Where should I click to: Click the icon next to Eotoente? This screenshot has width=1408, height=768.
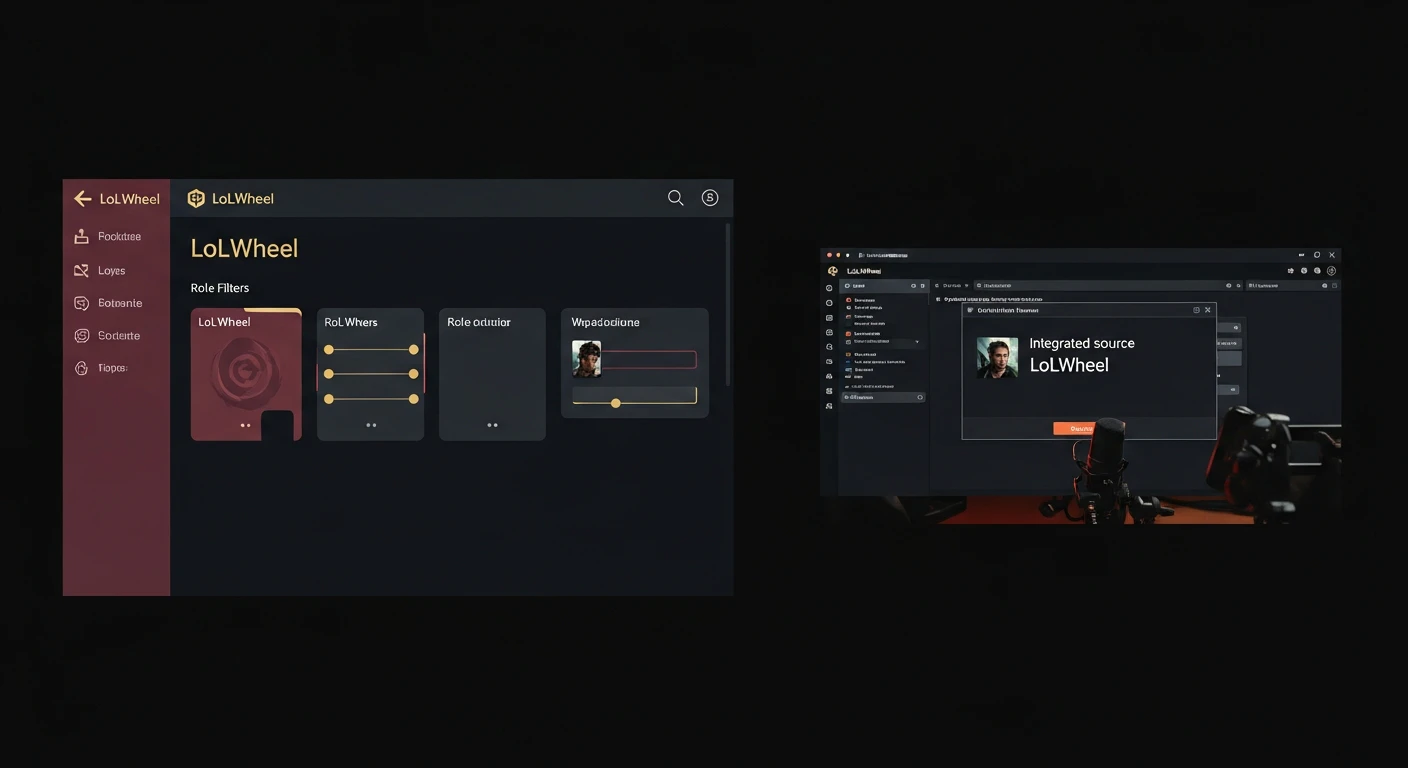click(82, 303)
